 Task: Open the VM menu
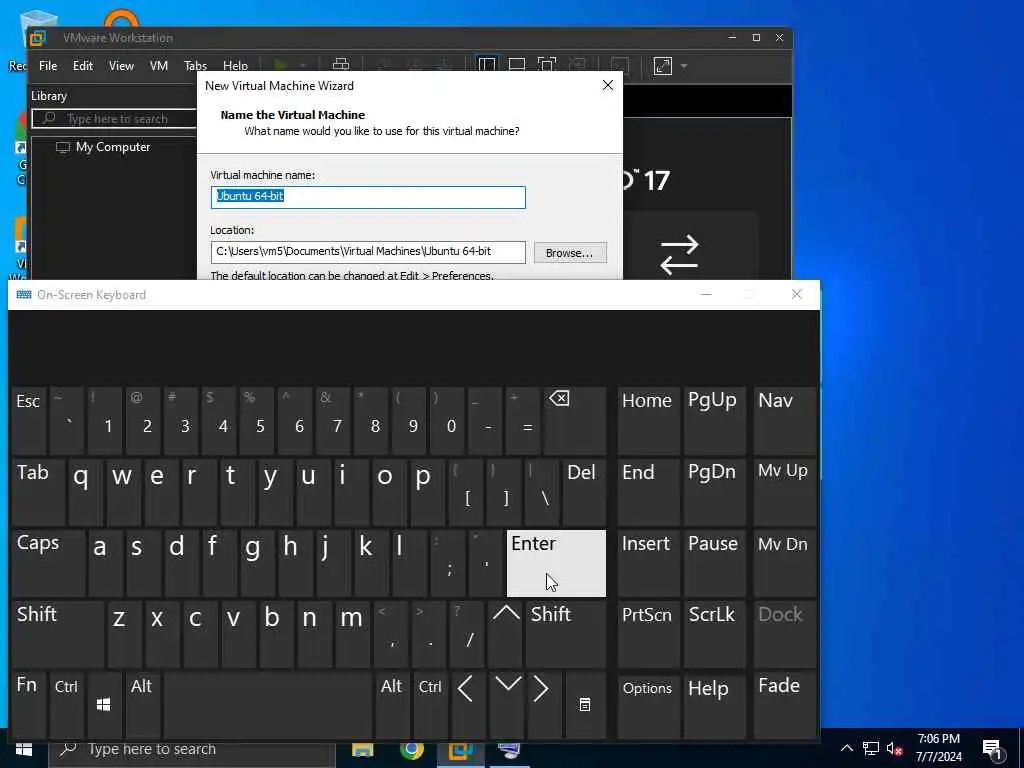[x=159, y=66]
